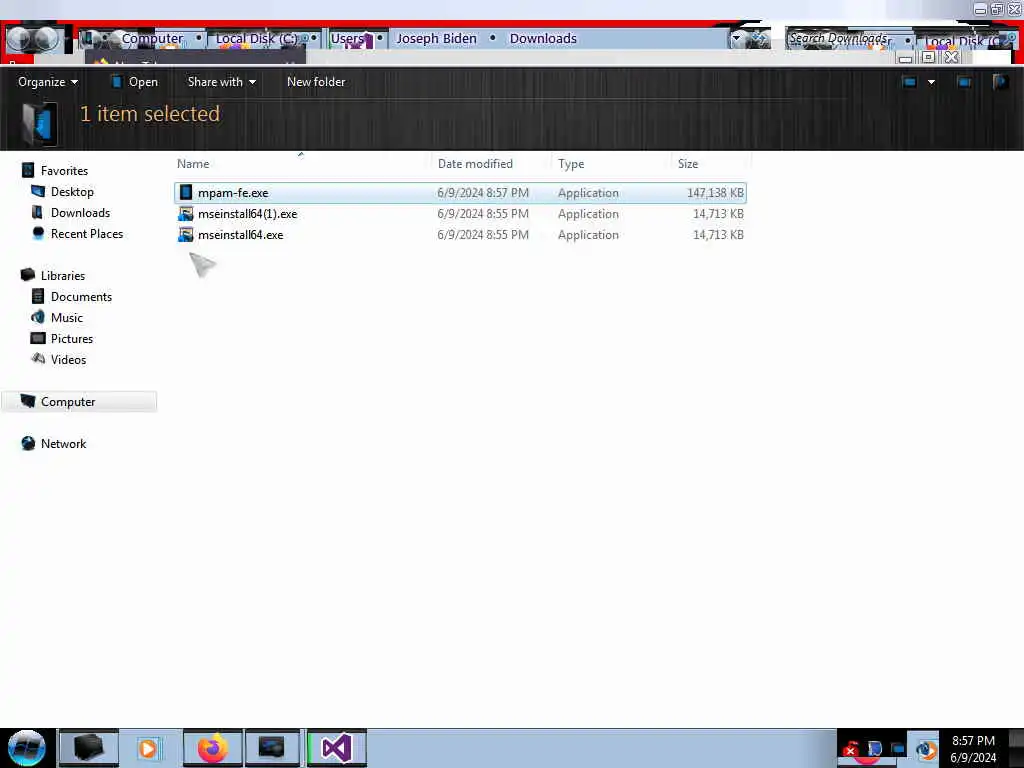This screenshot has height=768, width=1024.
Task: Click the mpam-fe.exe file icon
Action: [x=186, y=193]
